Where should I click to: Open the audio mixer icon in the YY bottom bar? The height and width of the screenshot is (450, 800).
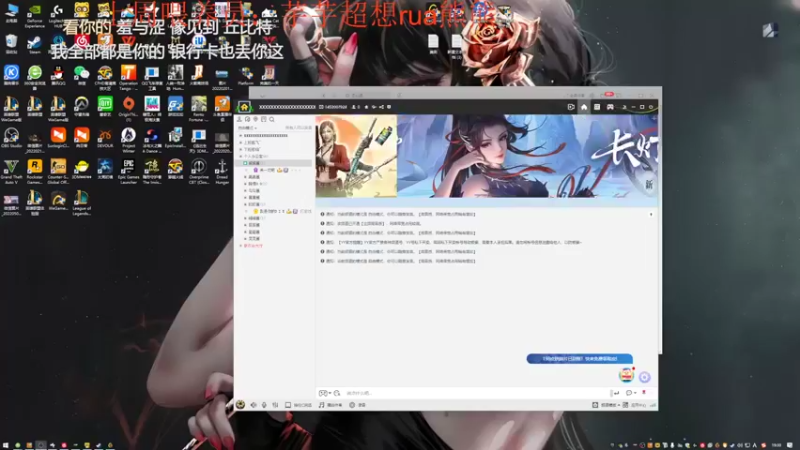tap(276, 405)
